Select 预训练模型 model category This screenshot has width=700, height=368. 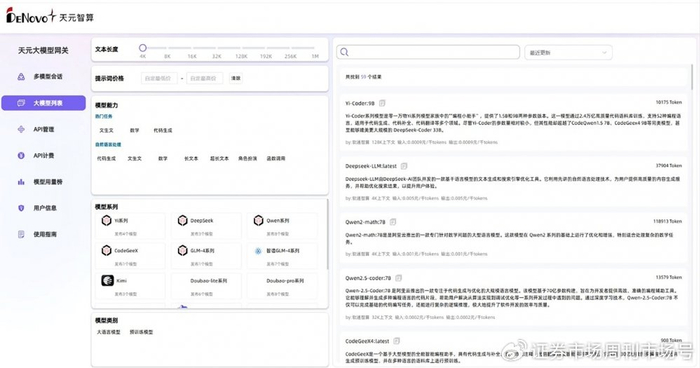pyautogui.click(x=141, y=332)
